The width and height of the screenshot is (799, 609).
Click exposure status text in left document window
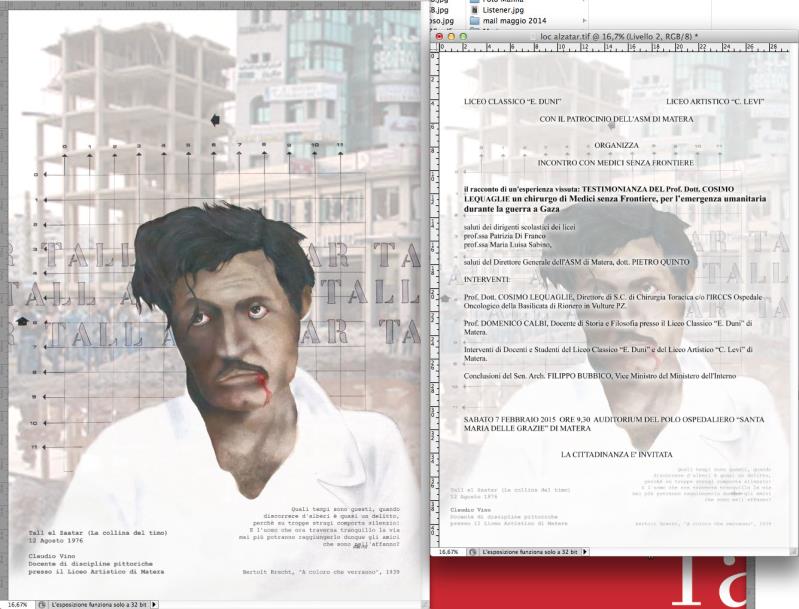(99, 604)
